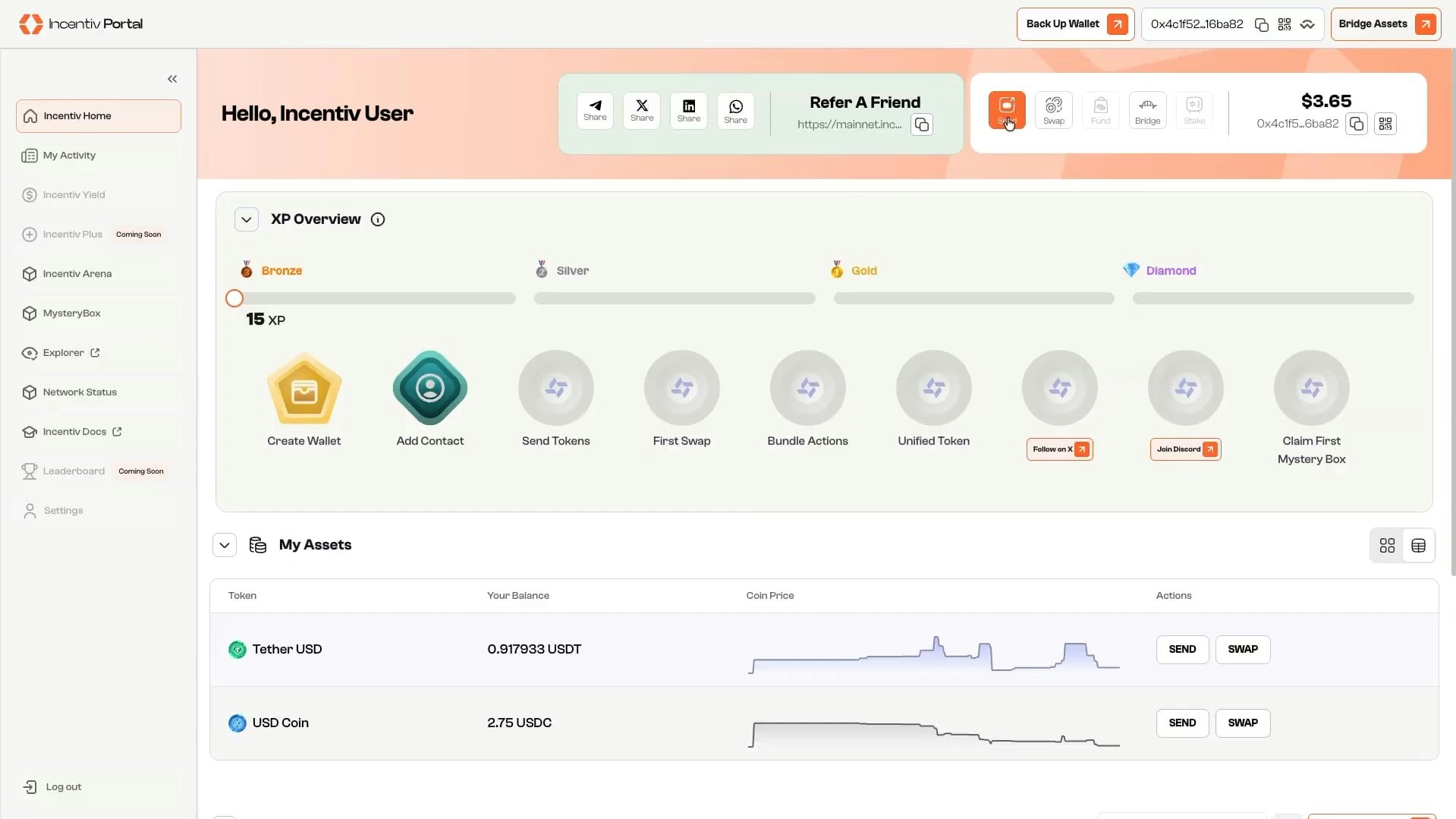1456x819 pixels.
Task: Select Incentiv Arena in sidebar
Action: 99,274
